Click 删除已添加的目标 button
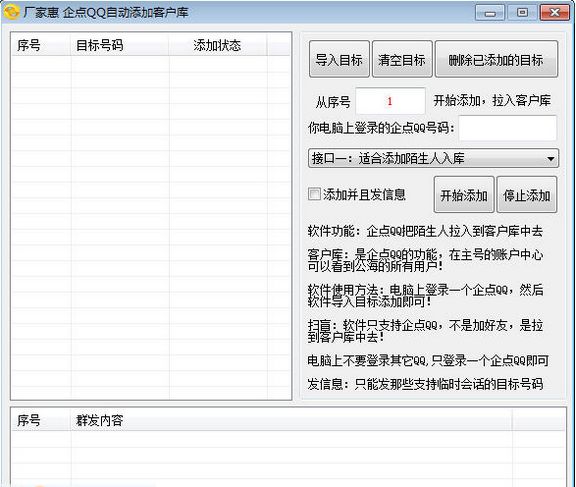Screen dimensions: 576x487 (x=496, y=59)
